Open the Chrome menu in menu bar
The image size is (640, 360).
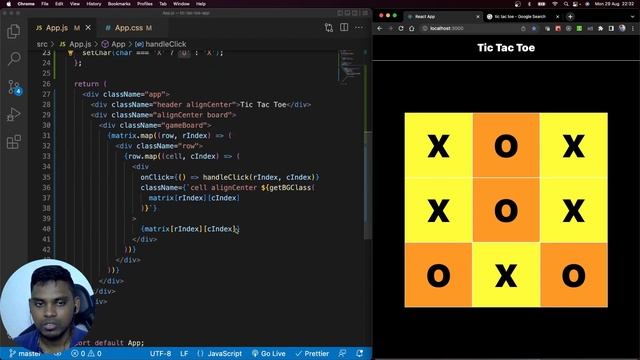point(26,4)
